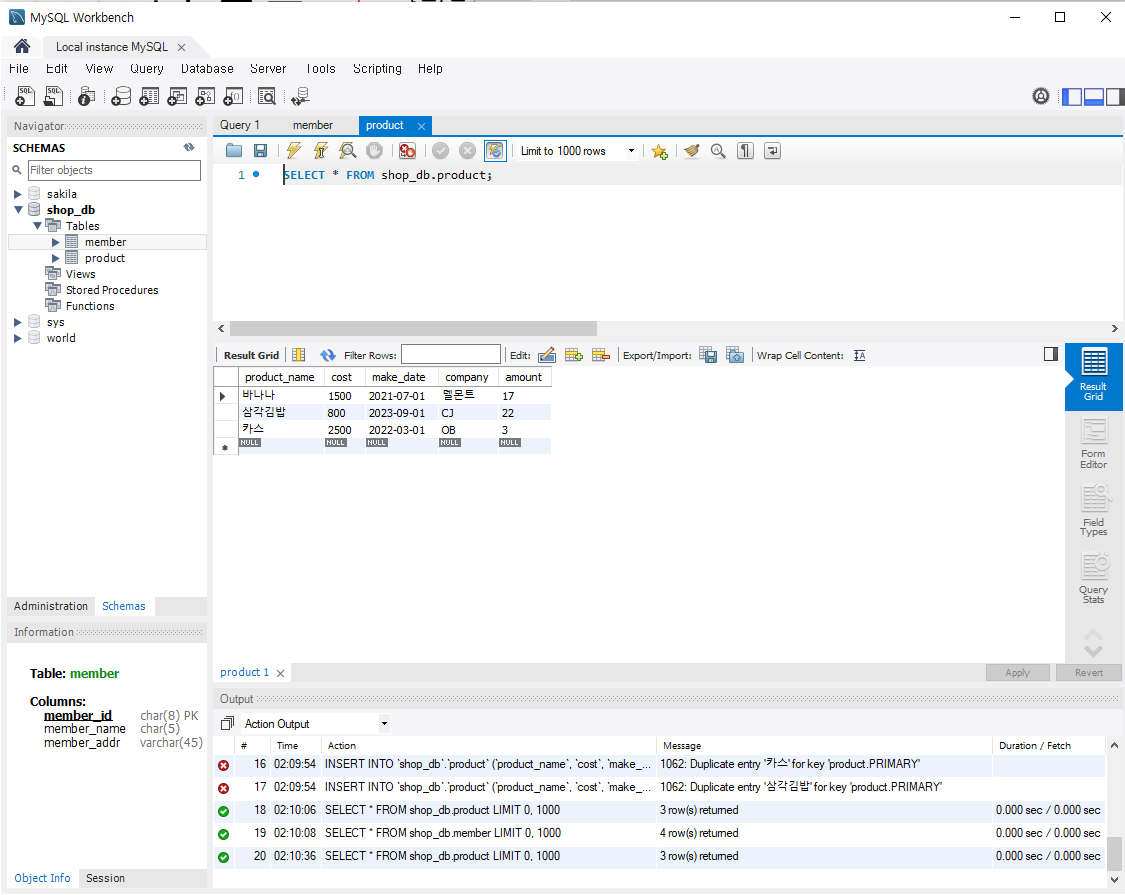Toggle continue-on-error script execution
Image resolution: width=1125 pixels, height=895 pixels.
[408, 151]
